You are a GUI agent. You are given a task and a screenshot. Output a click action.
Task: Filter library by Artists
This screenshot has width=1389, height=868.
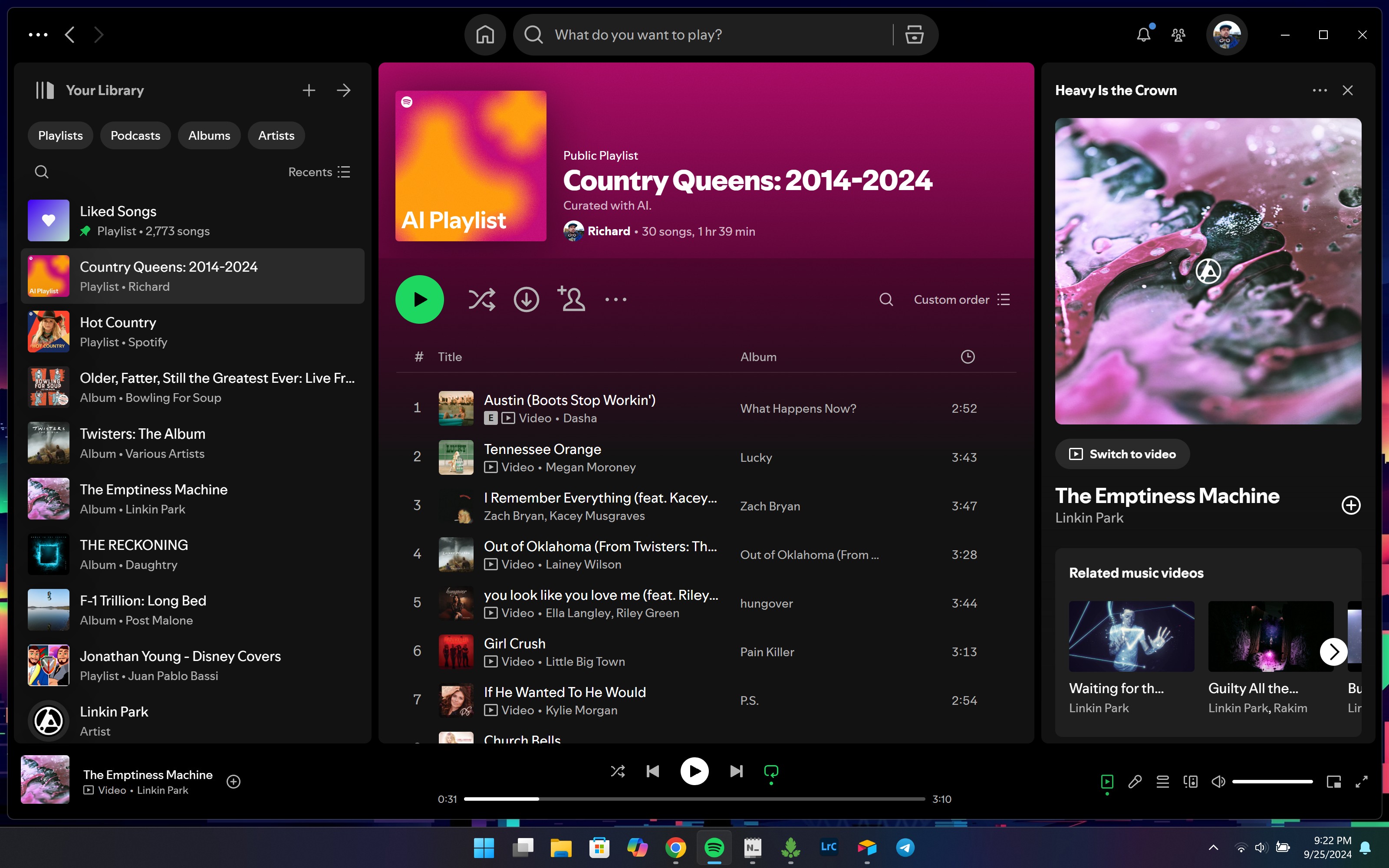pyautogui.click(x=276, y=135)
